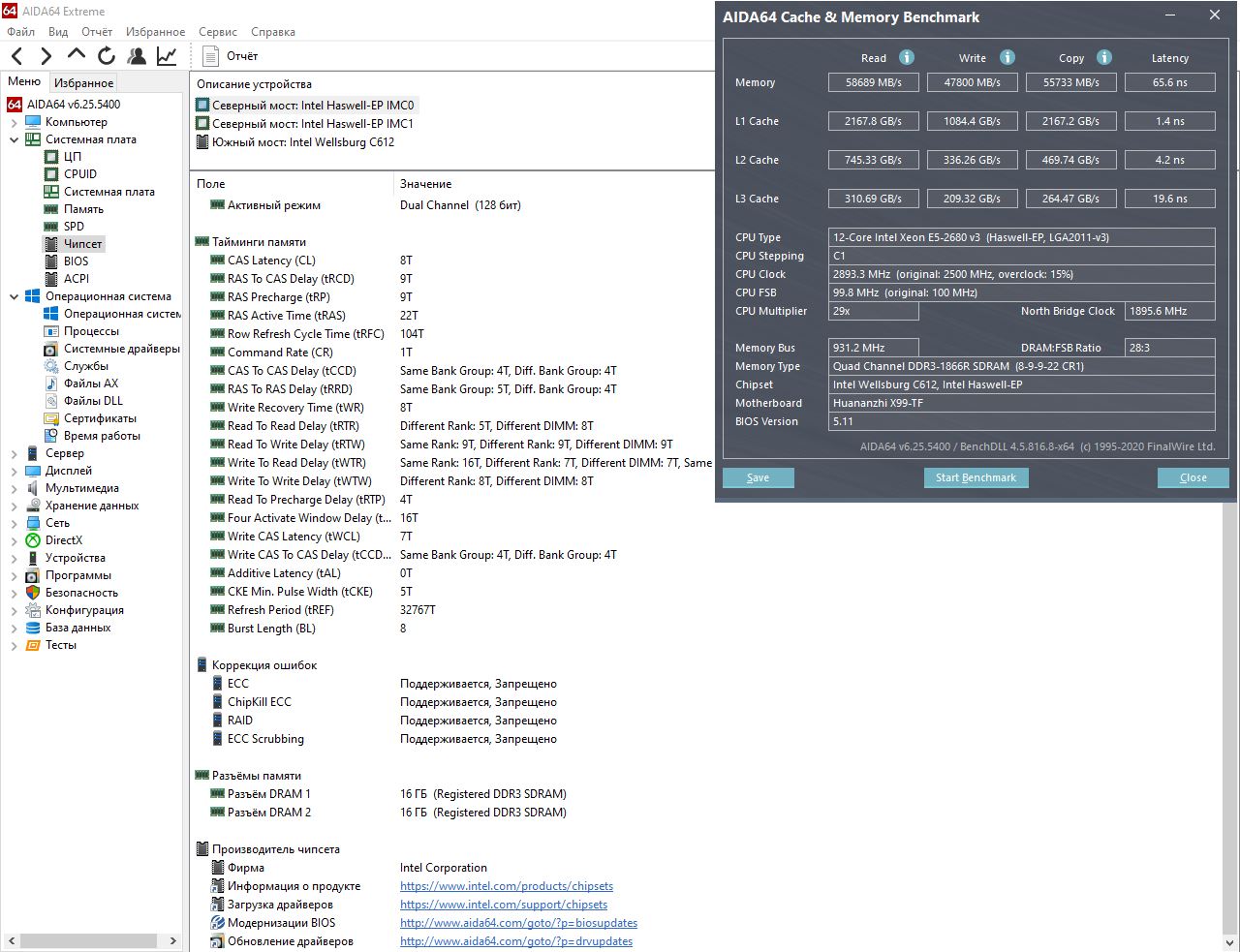Click the Save button in the benchmark window
Screen dimensions: 1240x952
pos(759,477)
